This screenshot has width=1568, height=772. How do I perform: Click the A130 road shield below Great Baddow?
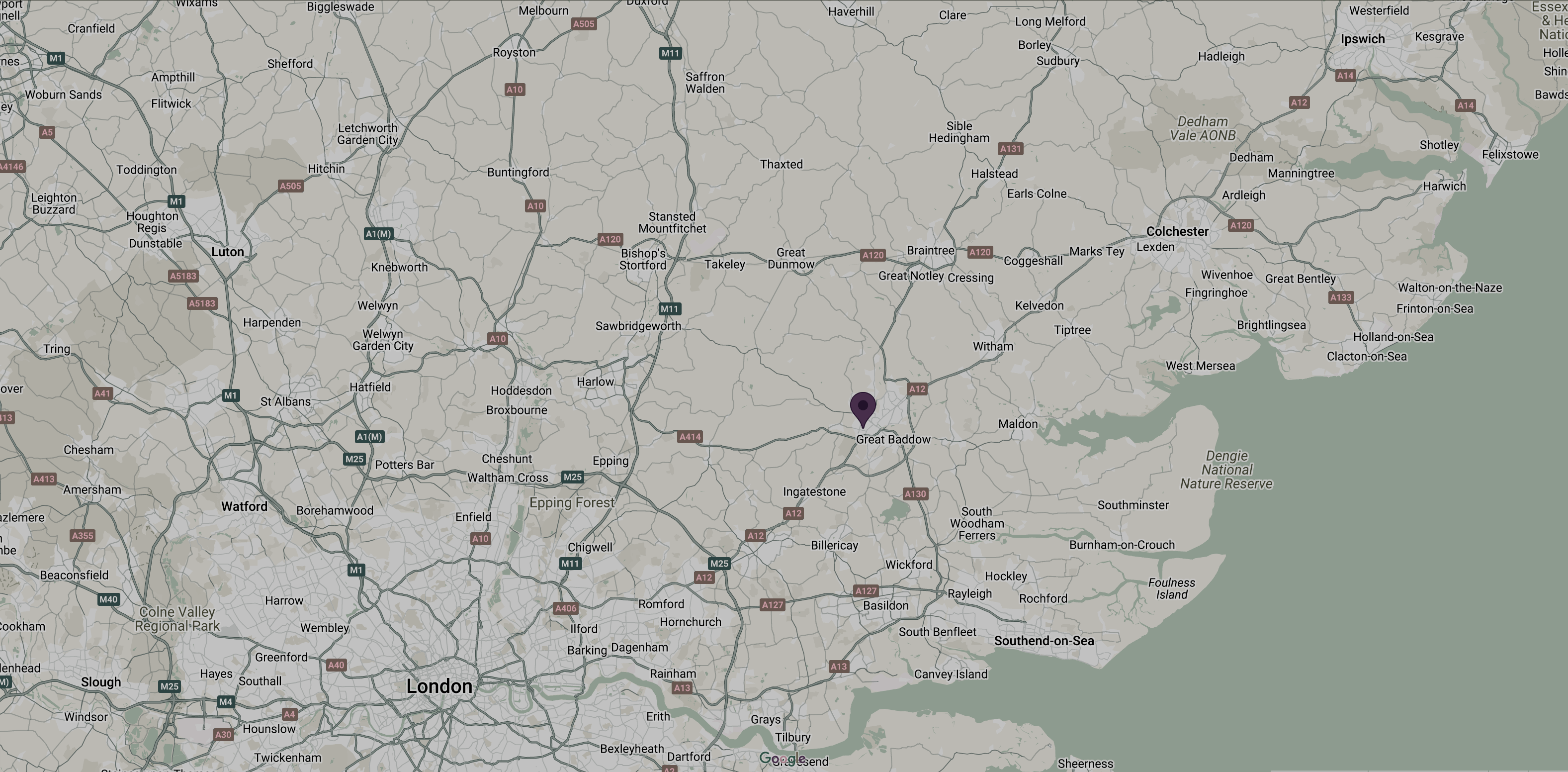tap(915, 494)
